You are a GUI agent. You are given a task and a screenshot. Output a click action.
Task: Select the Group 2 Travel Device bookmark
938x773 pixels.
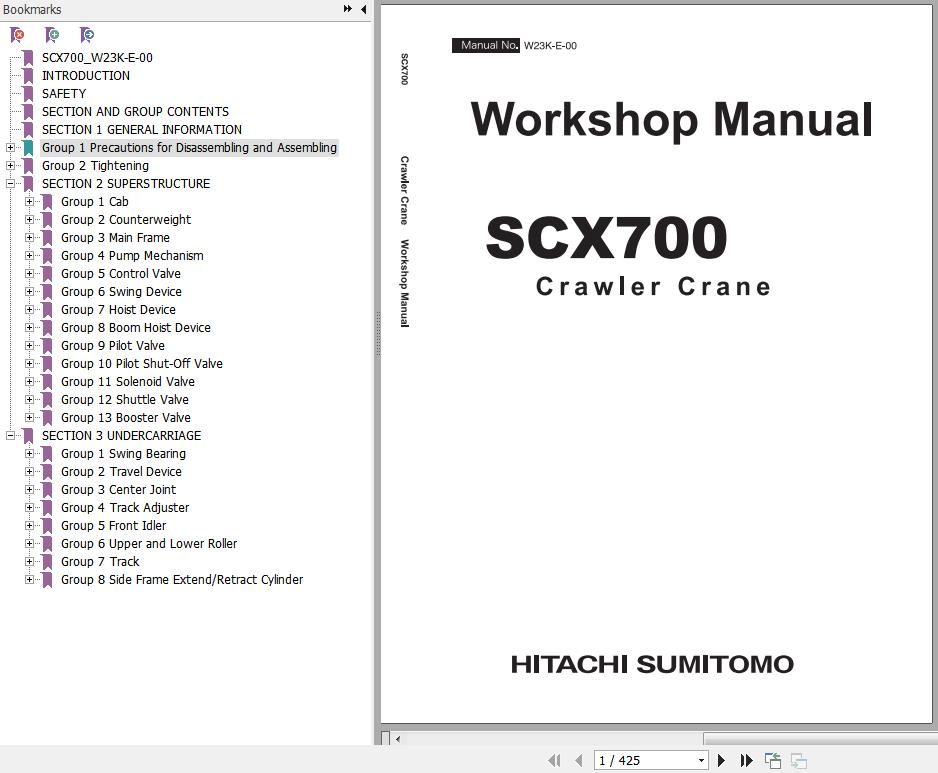[x=121, y=471]
